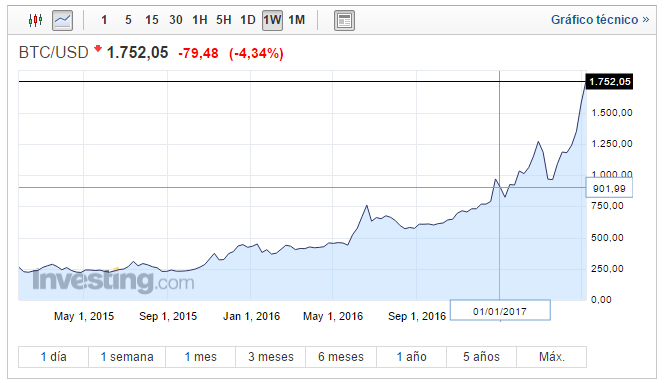Set interval to 15 minutes

[x=151, y=20]
